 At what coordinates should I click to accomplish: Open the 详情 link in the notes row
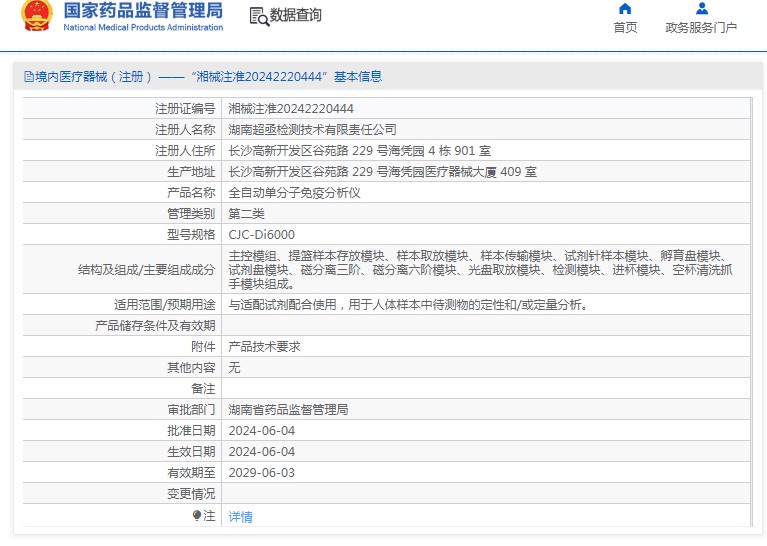(x=240, y=517)
